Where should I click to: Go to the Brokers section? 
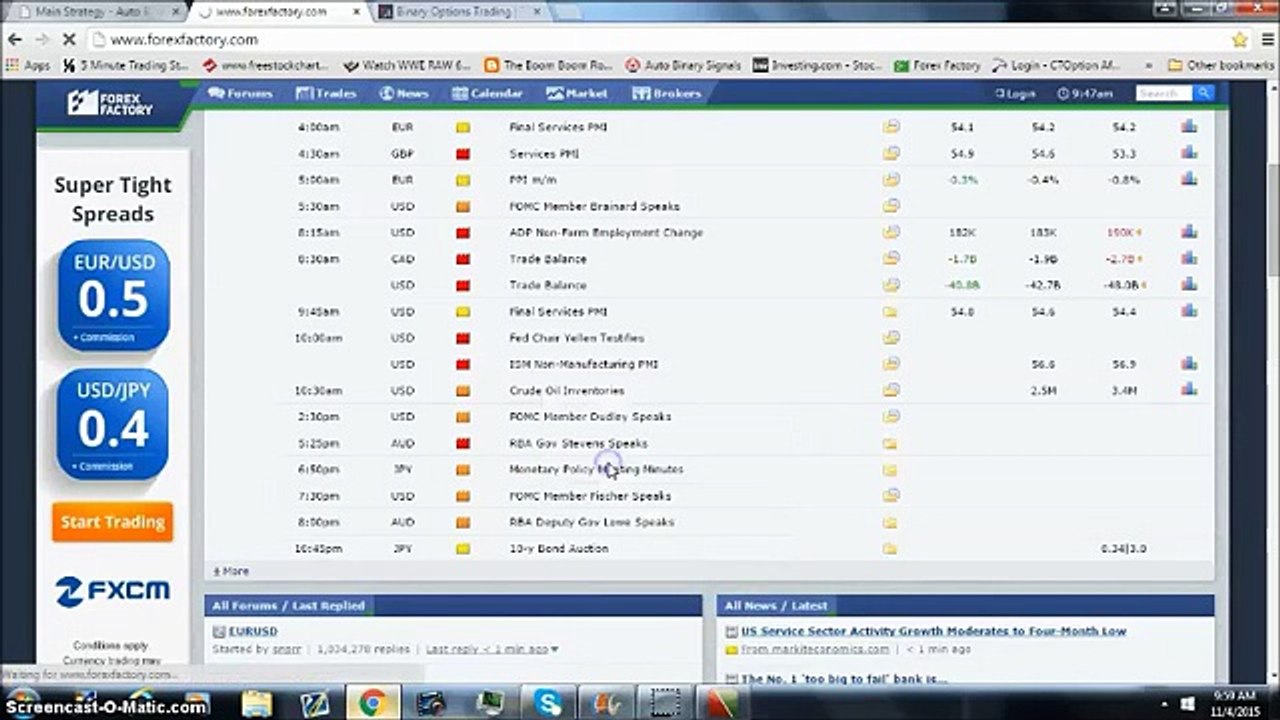tap(666, 93)
